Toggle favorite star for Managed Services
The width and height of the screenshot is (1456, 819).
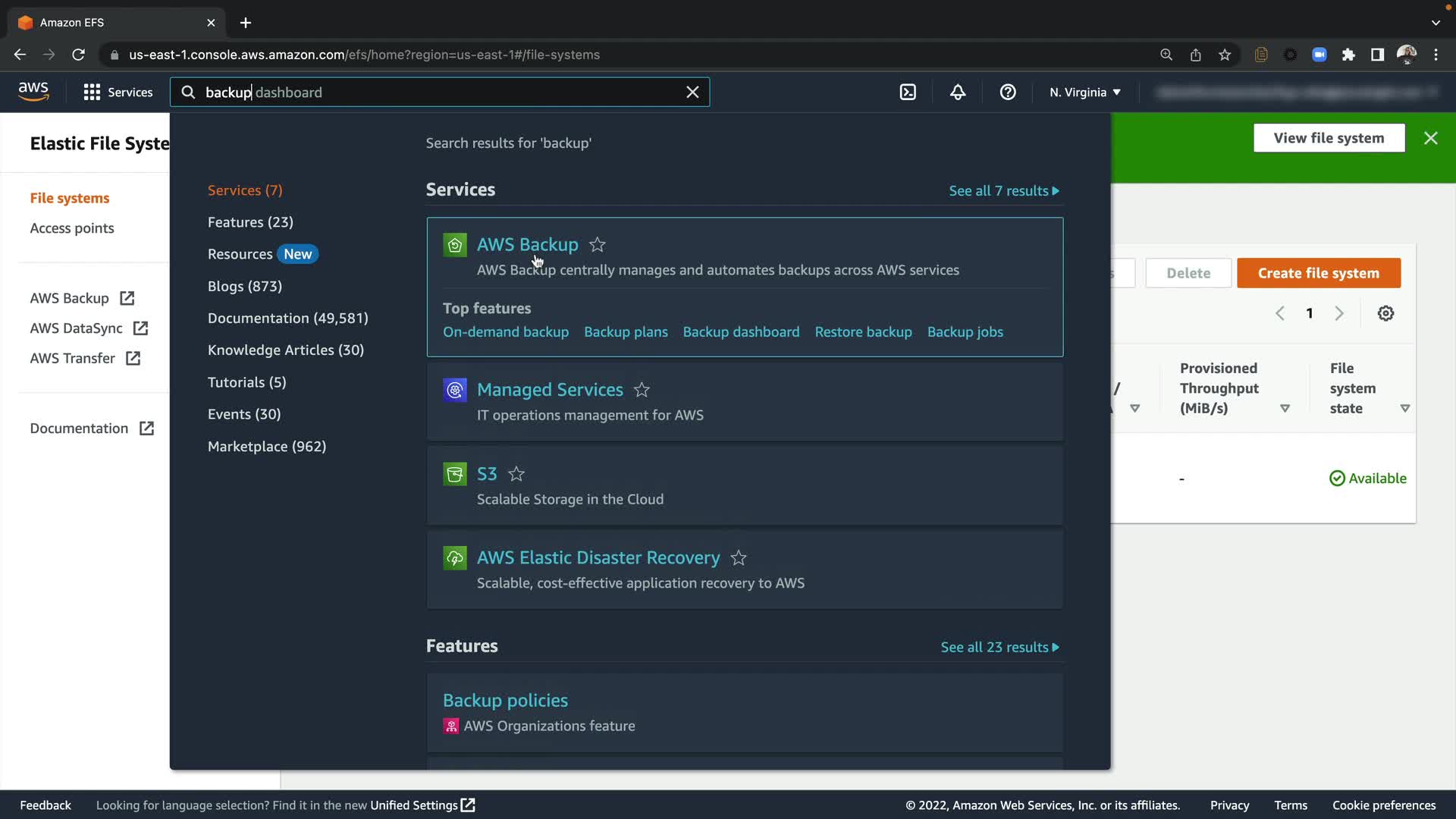642,390
